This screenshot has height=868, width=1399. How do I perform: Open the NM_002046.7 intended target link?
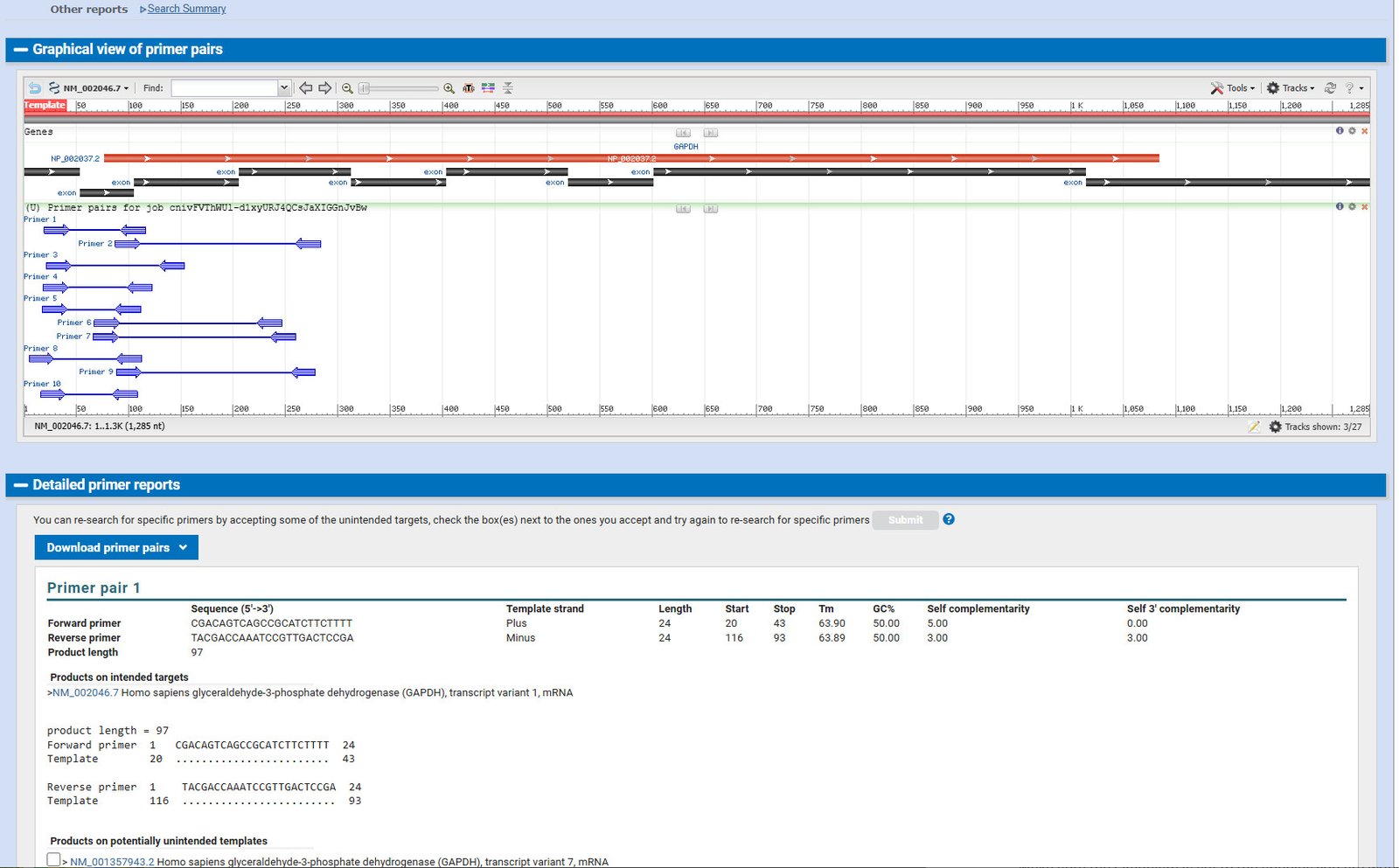coord(85,692)
